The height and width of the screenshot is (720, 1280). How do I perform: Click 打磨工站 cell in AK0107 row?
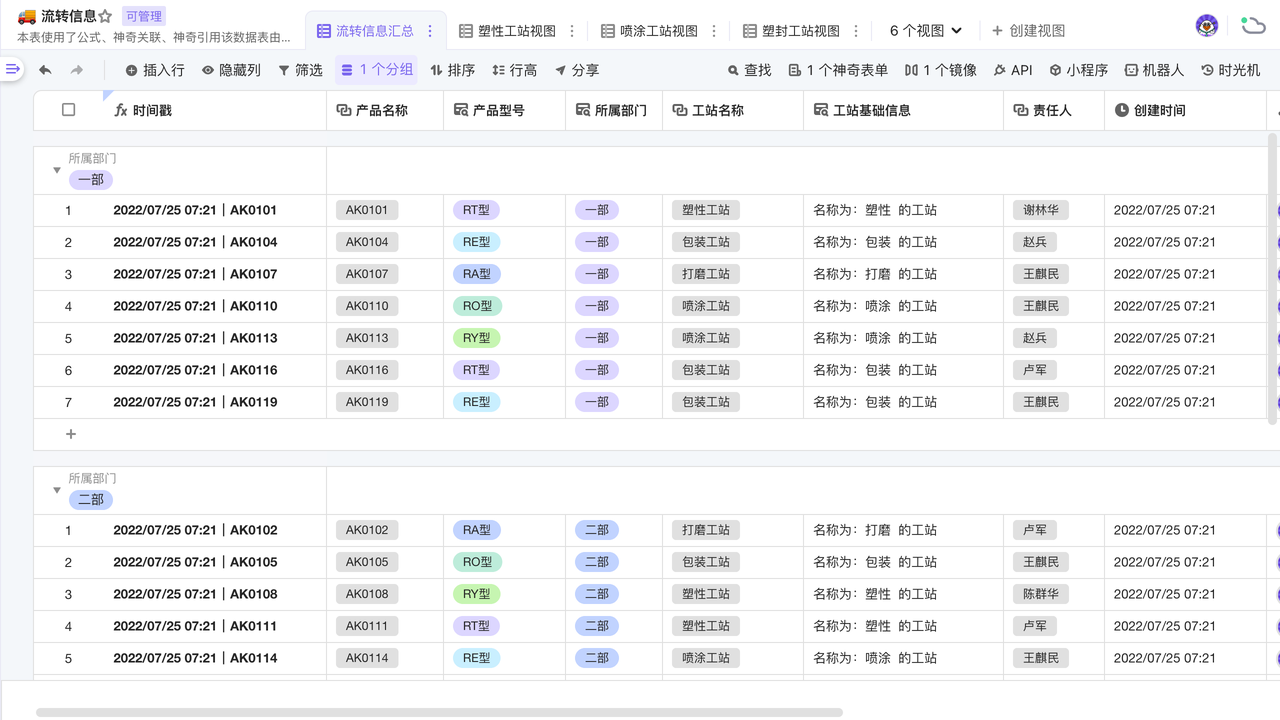[x=706, y=274]
